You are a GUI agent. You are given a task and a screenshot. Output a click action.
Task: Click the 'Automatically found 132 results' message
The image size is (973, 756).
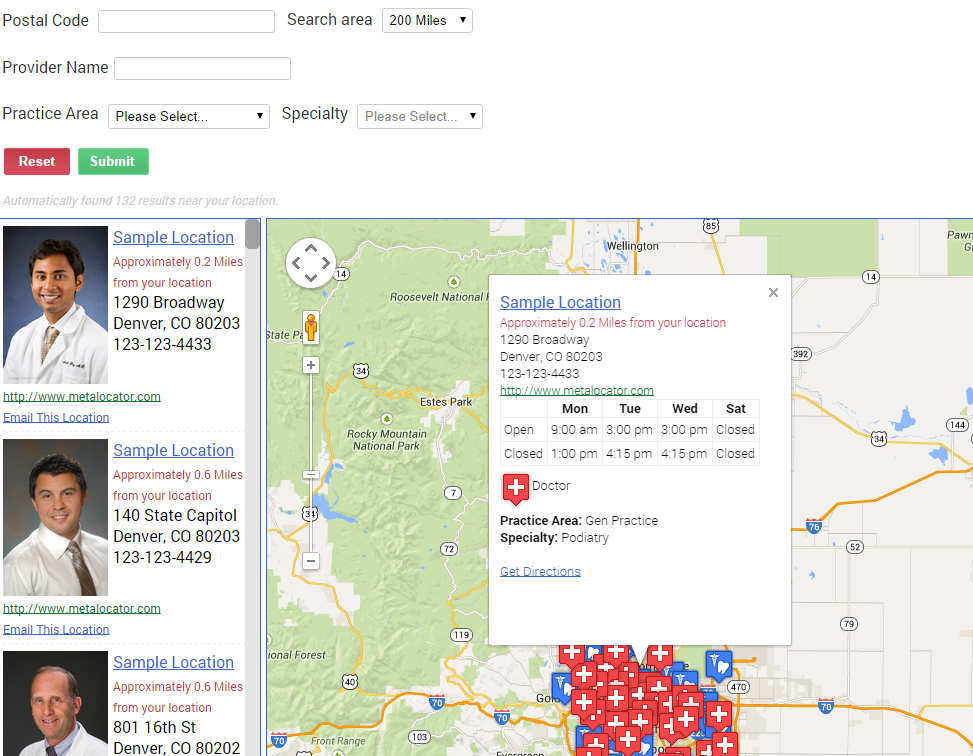tap(140, 201)
